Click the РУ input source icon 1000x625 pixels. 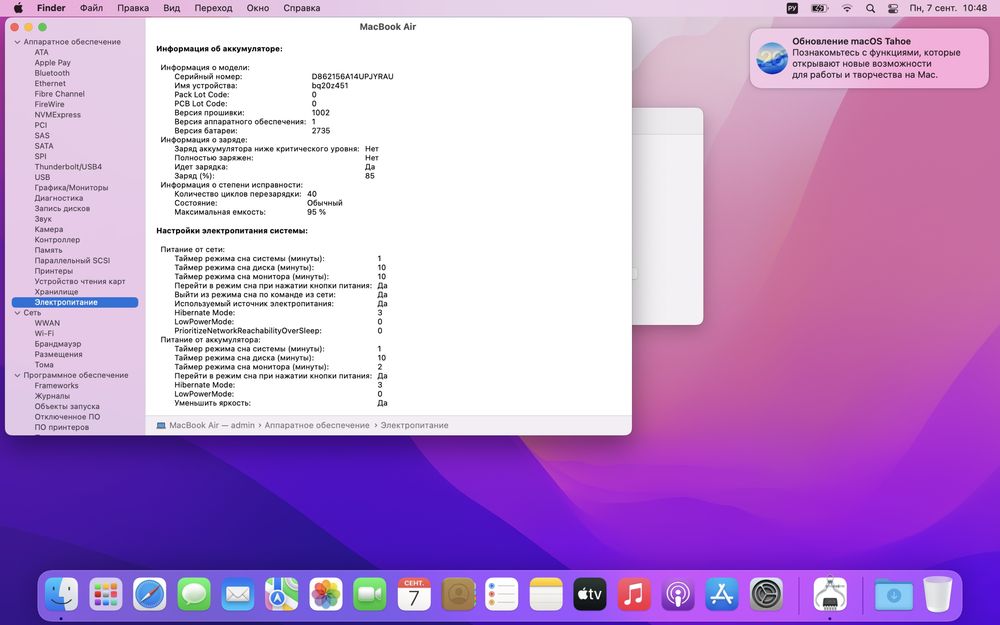click(792, 8)
